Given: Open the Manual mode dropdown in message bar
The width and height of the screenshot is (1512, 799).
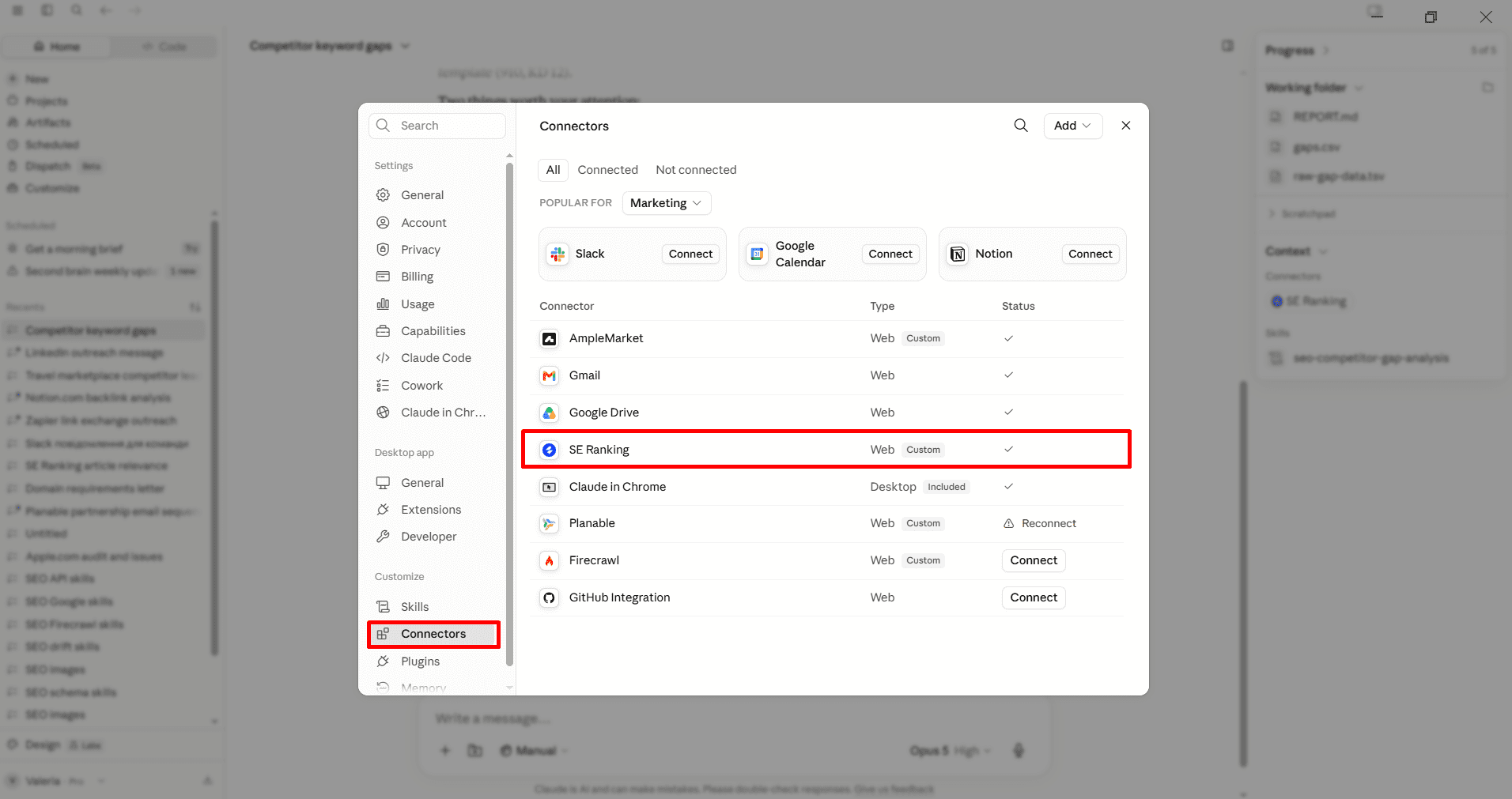Looking at the screenshot, I should click(x=535, y=751).
